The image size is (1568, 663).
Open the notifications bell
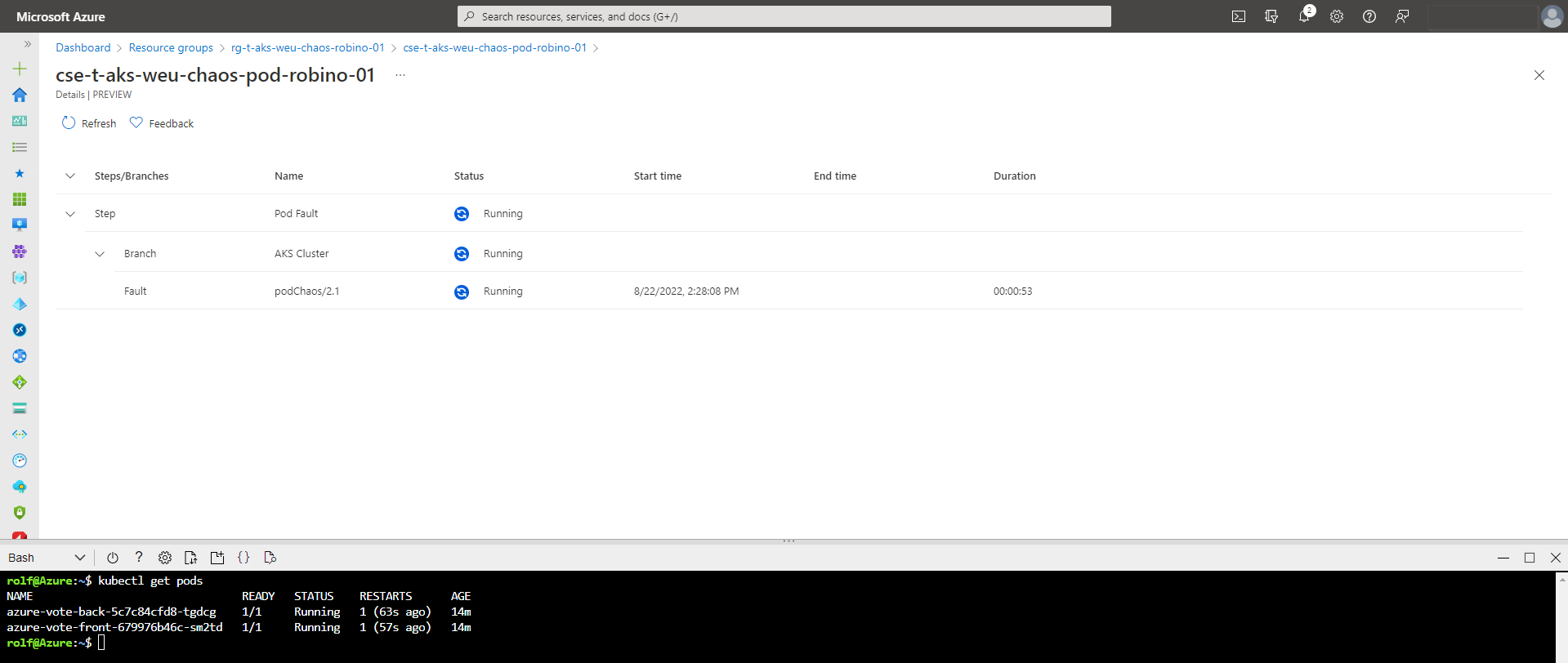(x=1304, y=16)
